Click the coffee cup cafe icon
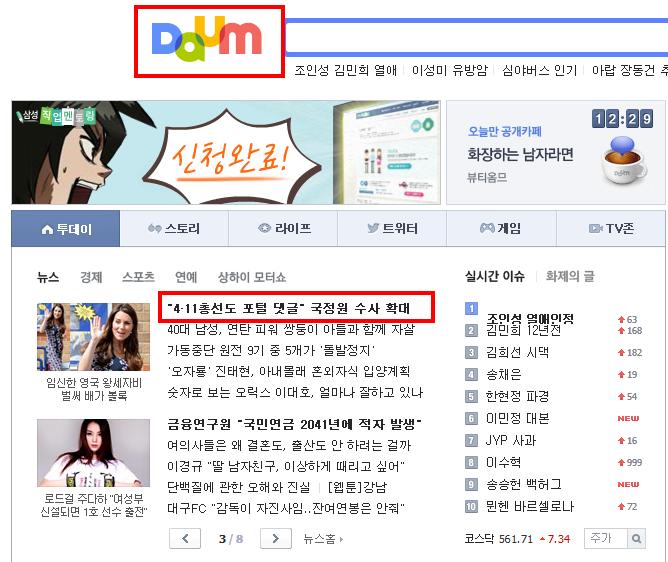 [x=623, y=160]
